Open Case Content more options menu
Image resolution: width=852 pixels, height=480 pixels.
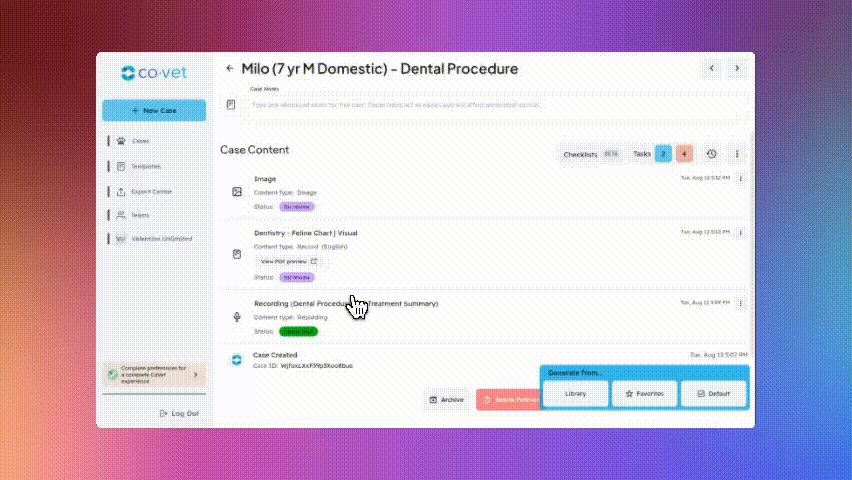[x=737, y=154]
